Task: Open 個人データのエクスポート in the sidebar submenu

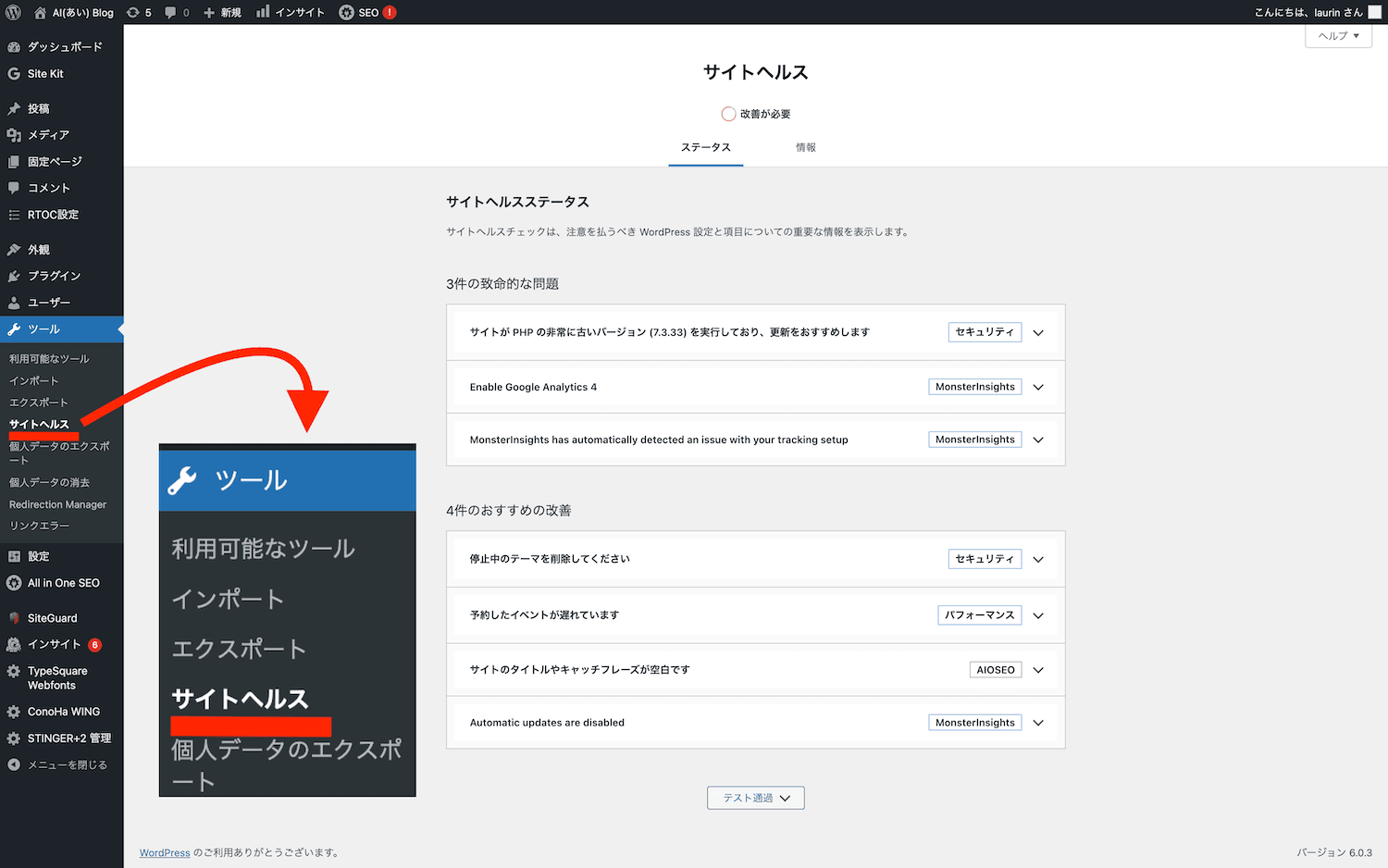Action: tap(61, 453)
